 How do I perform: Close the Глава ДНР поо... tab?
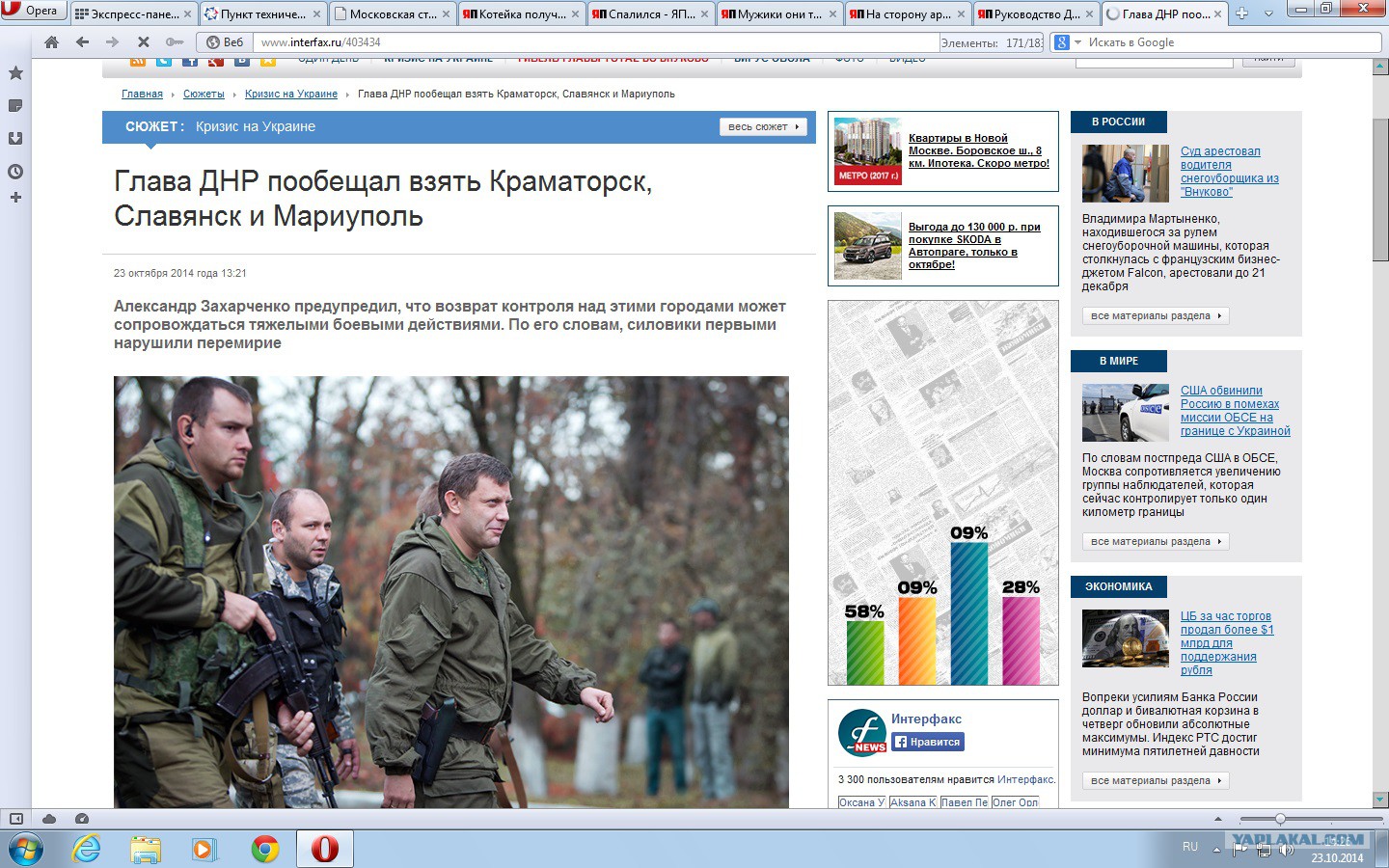(x=1218, y=14)
